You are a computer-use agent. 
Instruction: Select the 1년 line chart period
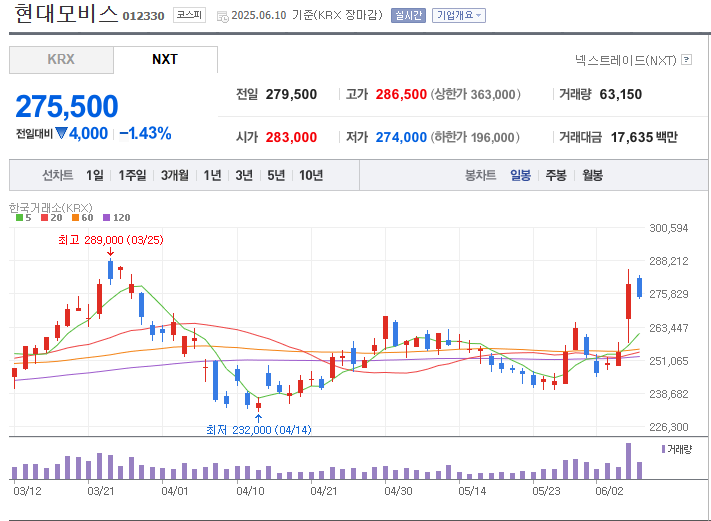pyautogui.click(x=212, y=175)
